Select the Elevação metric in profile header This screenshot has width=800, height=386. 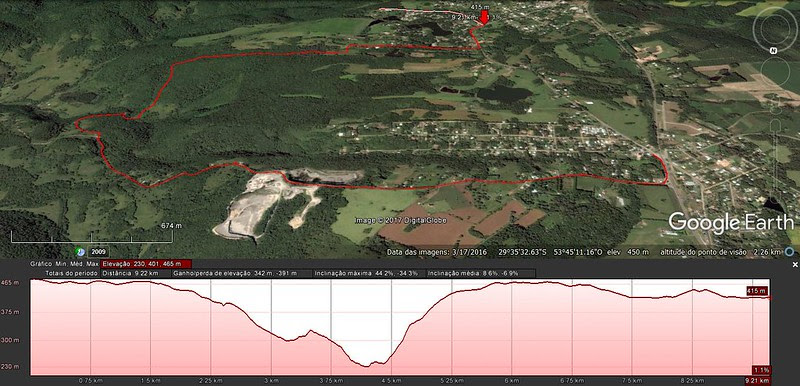coord(146,264)
